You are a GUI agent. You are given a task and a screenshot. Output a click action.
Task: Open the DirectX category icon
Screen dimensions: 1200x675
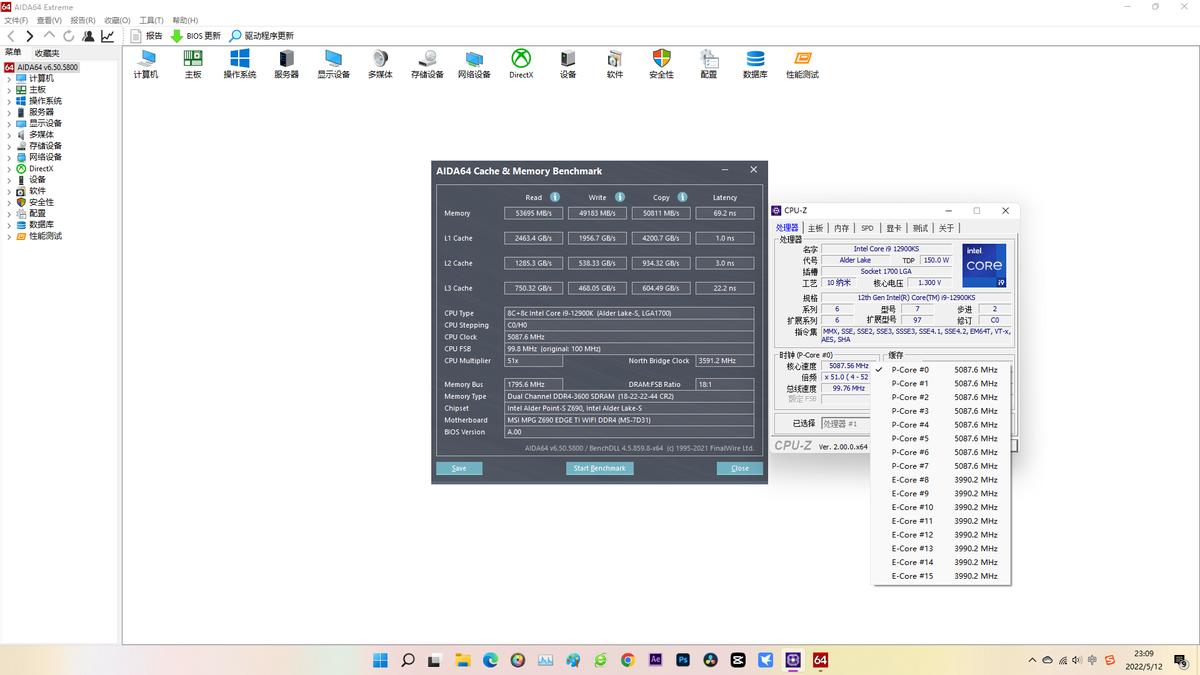click(x=520, y=60)
